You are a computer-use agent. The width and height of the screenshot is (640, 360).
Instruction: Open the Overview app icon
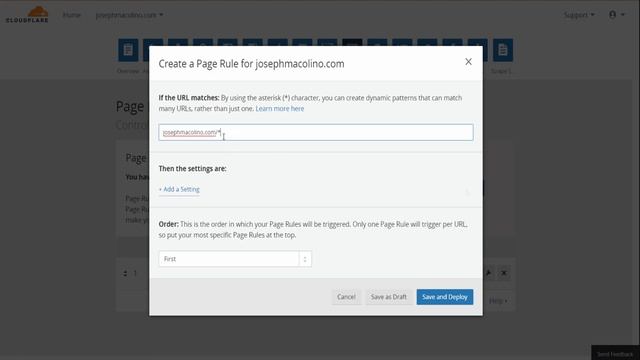[x=128, y=50]
